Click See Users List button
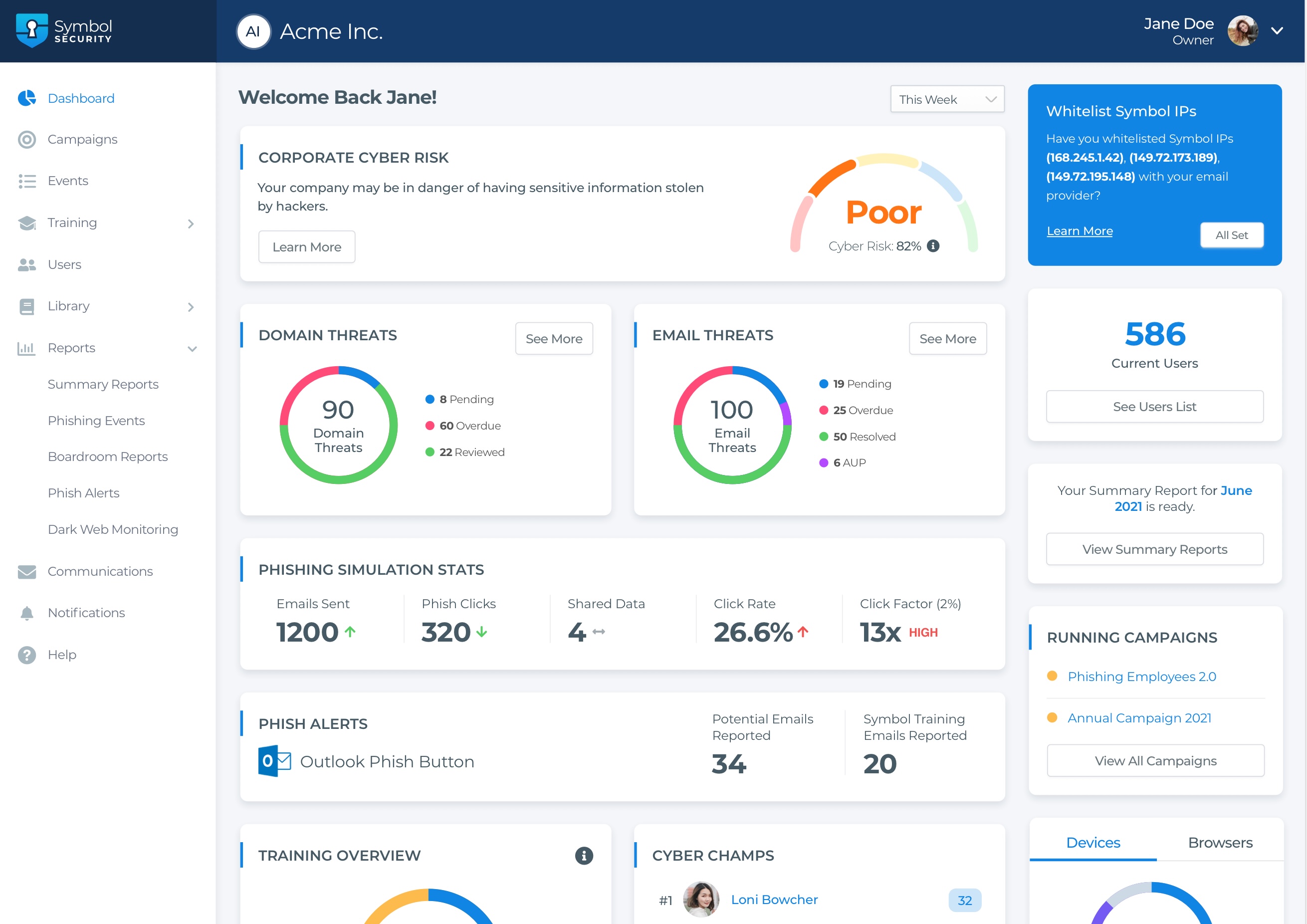Image resolution: width=1307 pixels, height=924 pixels. pos(1154,407)
